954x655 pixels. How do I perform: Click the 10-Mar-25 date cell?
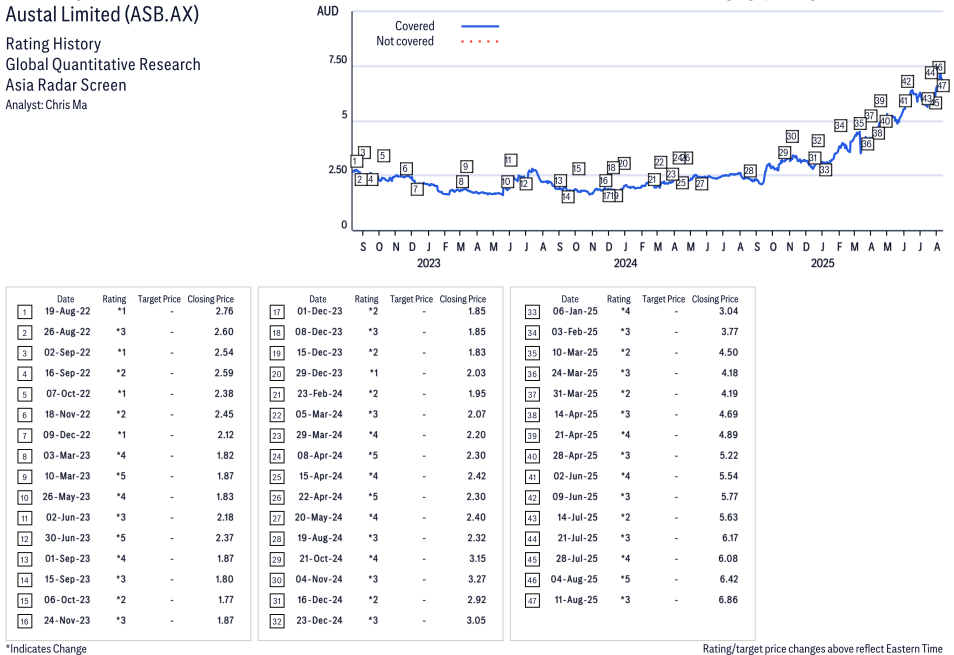pyautogui.click(x=575, y=353)
